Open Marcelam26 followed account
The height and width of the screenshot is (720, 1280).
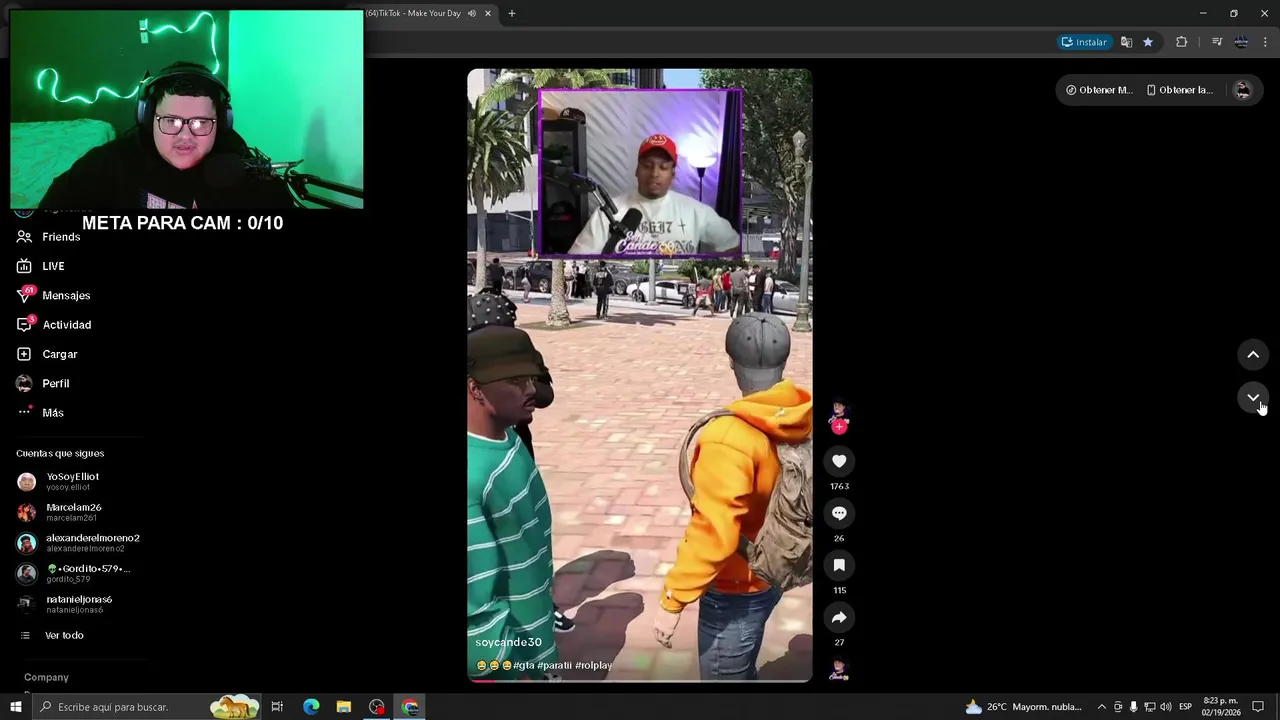point(59,512)
